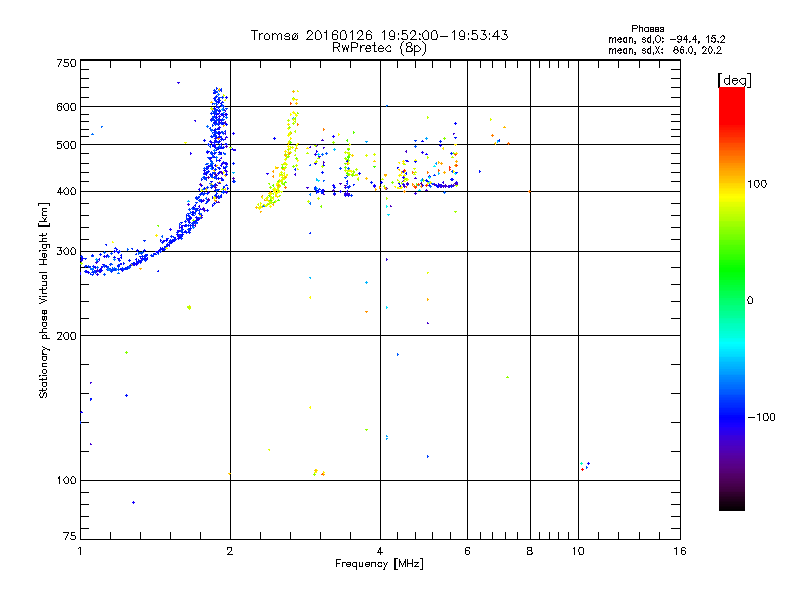Click the colorbar tick label '100'
The height and width of the screenshot is (600, 800).
click(757, 184)
